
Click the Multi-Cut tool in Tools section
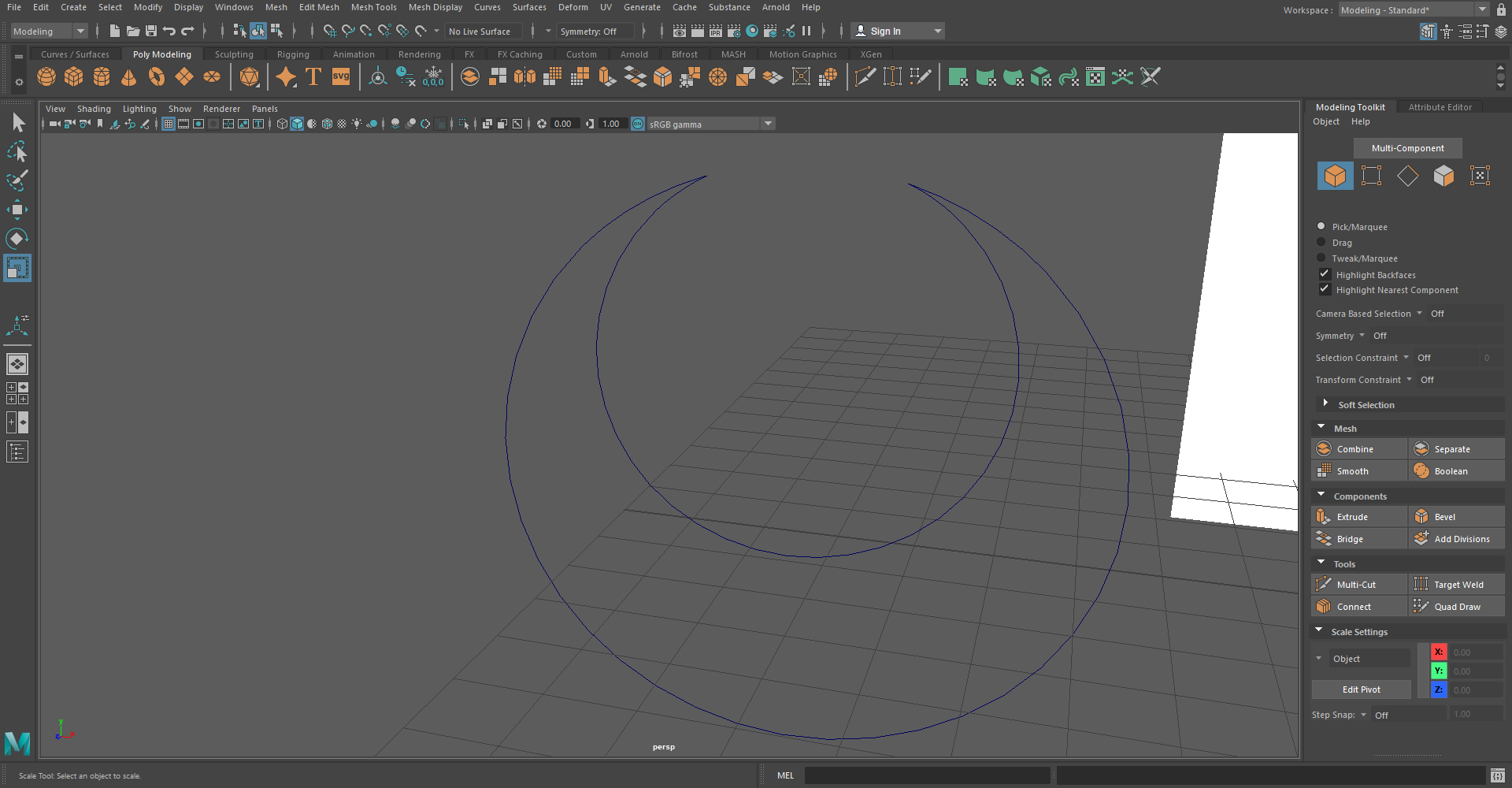pyautogui.click(x=1358, y=584)
